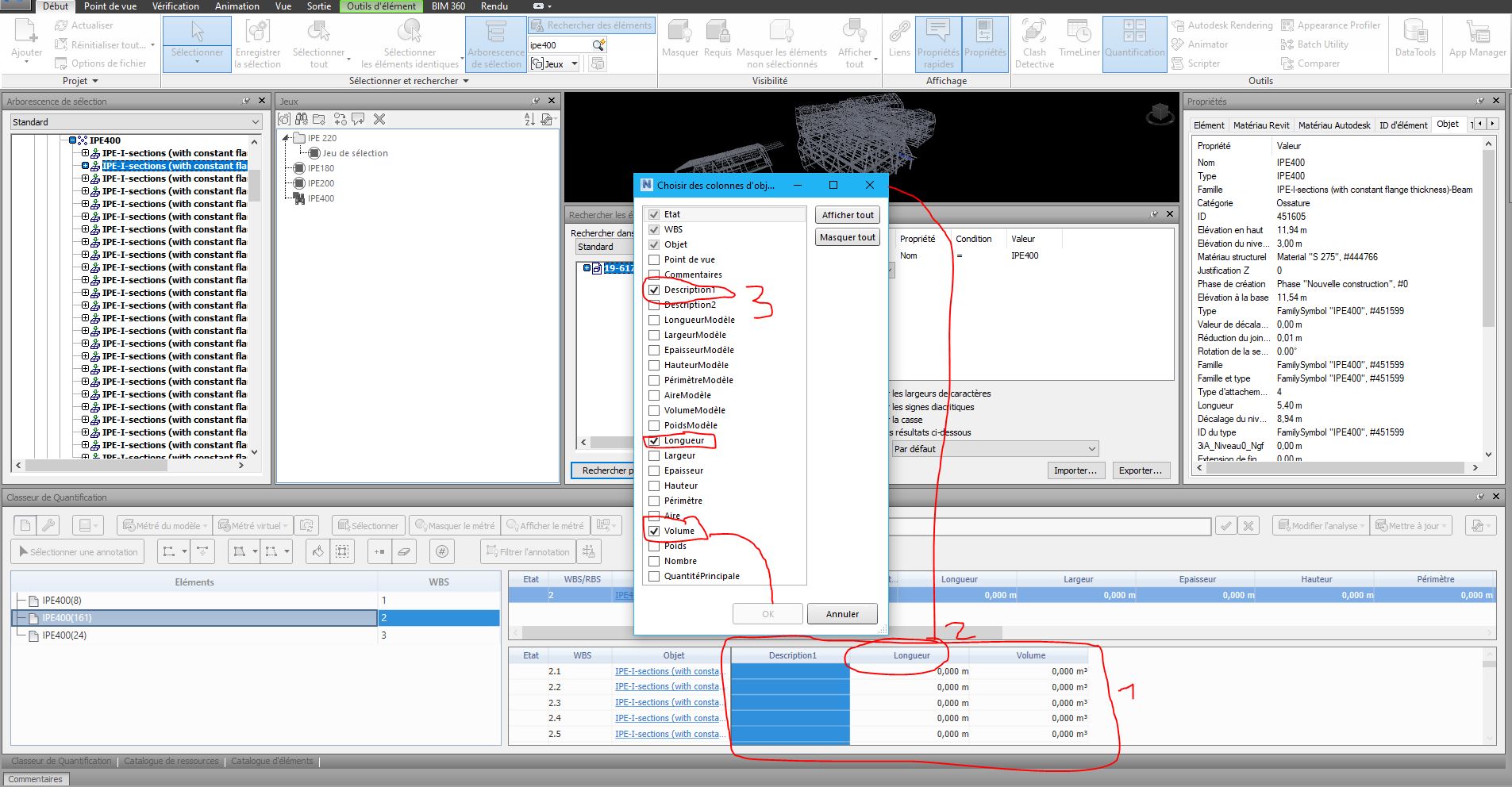Uncheck the Description1 column option

click(x=653, y=290)
